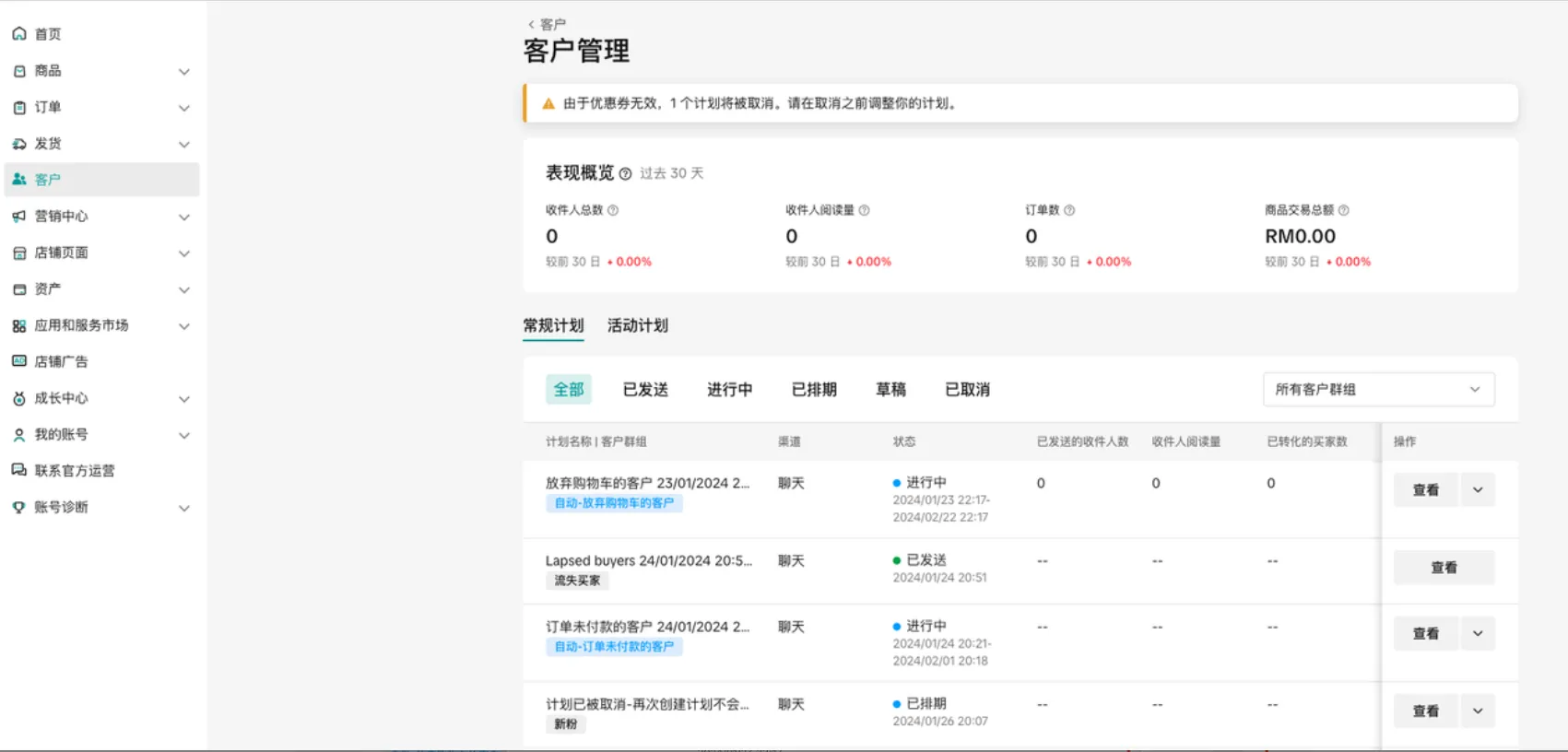The height and width of the screenshot is (752, 1568).
Task: Select the 常规计划 tab
Action: pyautogui.click(x=553, y=325)
